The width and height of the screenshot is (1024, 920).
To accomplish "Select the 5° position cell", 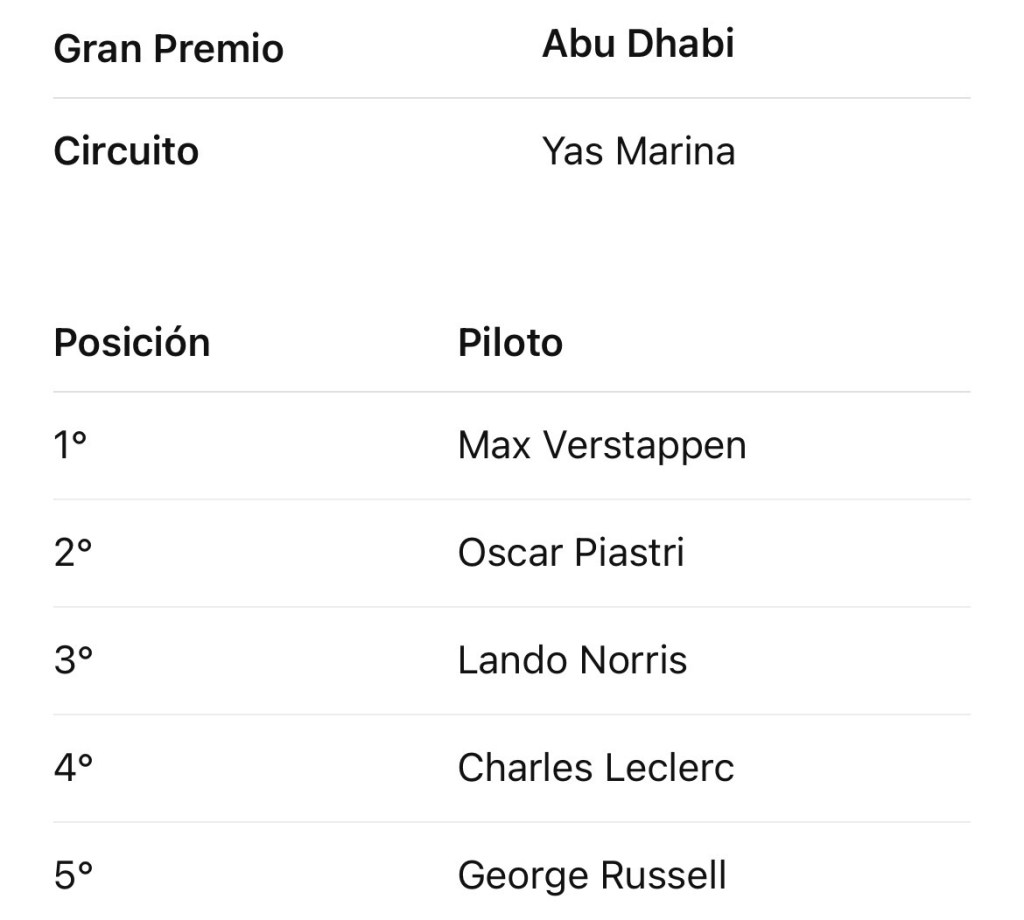I will [x=73, y=876].
